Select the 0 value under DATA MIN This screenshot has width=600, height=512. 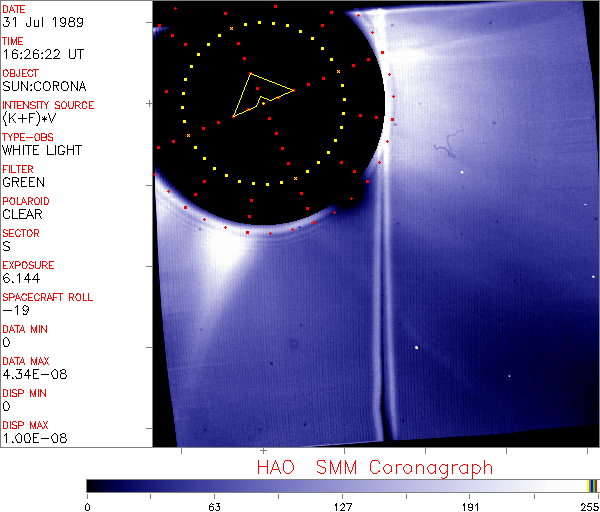[7, 342]
